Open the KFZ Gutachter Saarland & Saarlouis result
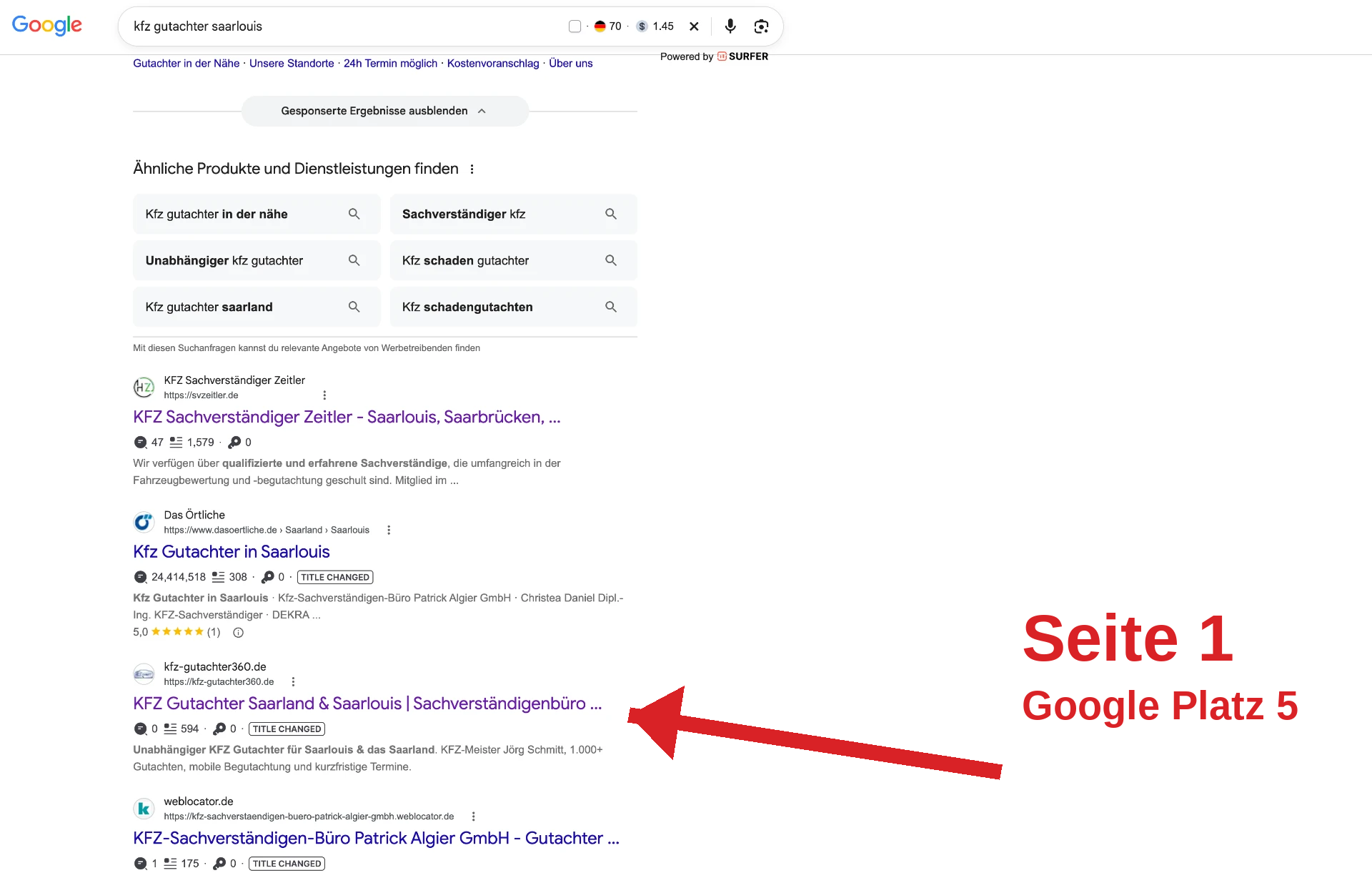This screenshot has height=878, width=1372. pos(367,704)
